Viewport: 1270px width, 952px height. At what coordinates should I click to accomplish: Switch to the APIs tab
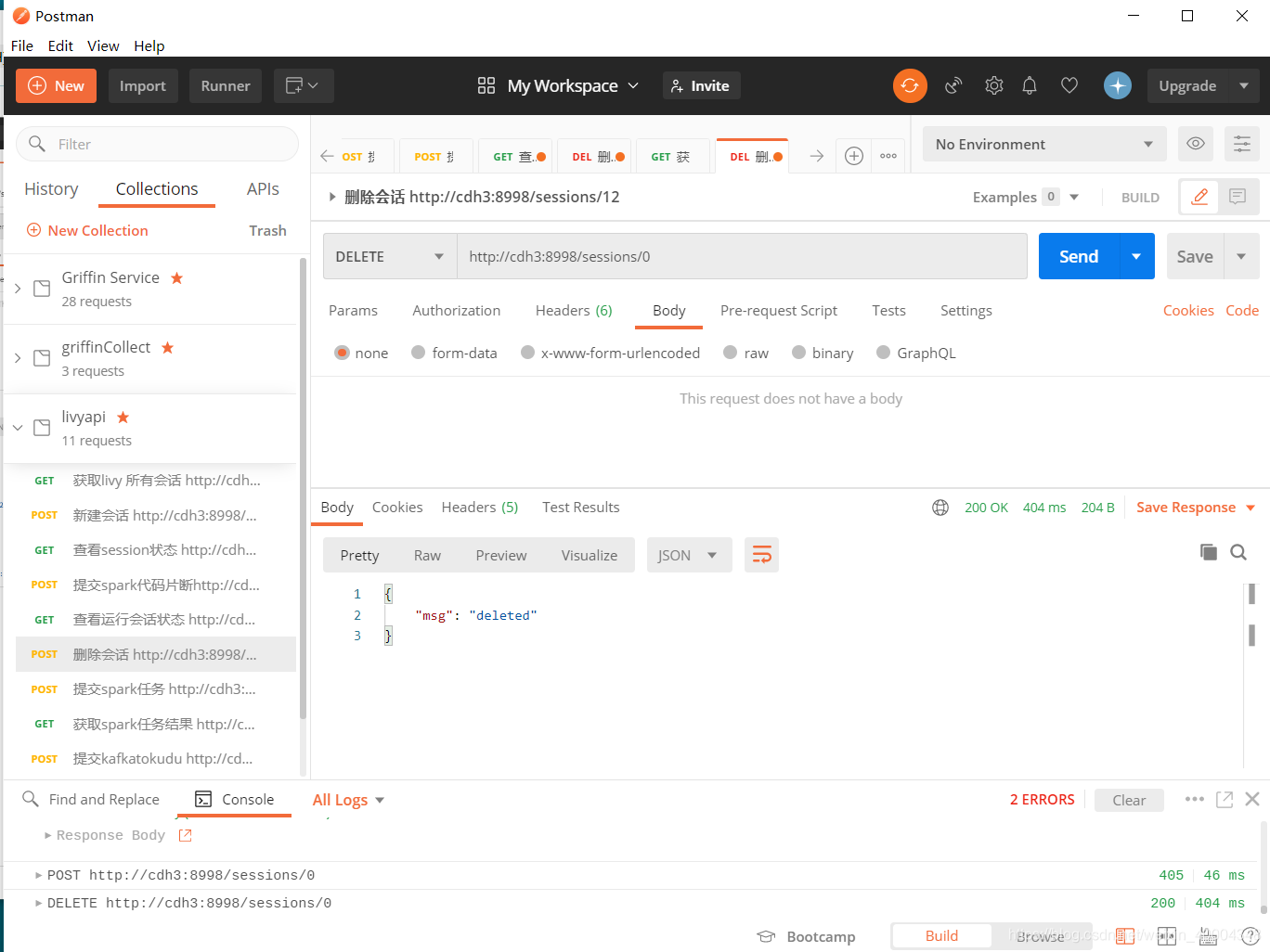[263, 188]
